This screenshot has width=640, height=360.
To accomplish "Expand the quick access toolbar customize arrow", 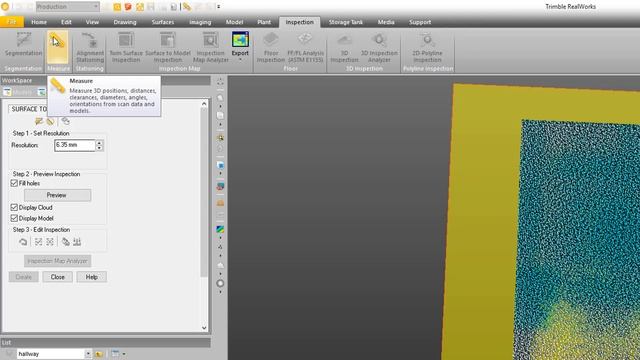I will click(x=218, y=7).
